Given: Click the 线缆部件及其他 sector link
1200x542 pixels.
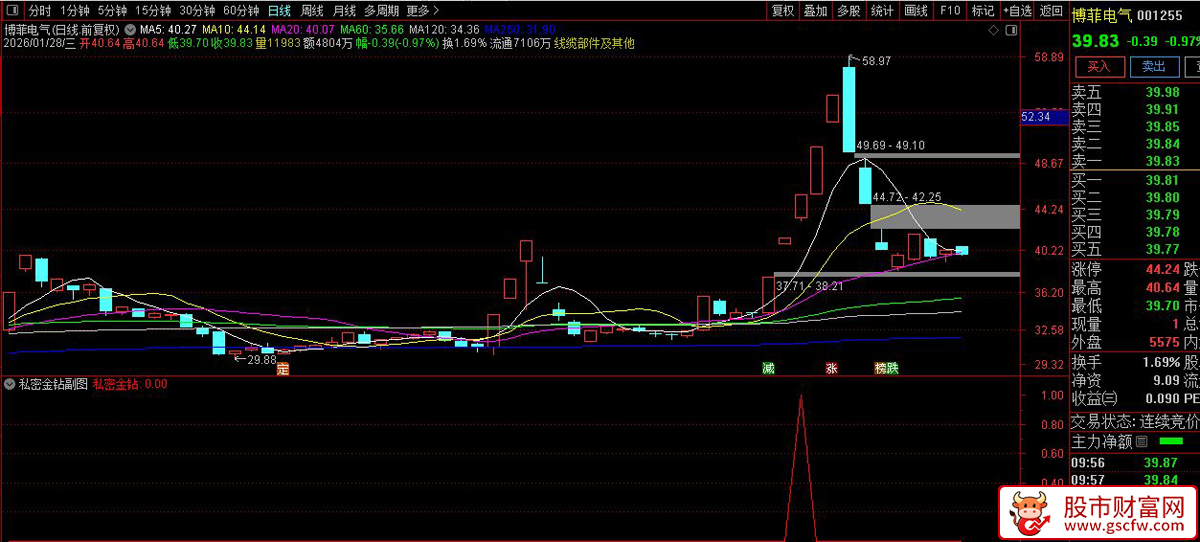Looking at the screenshot, I should tap(594, 43).
